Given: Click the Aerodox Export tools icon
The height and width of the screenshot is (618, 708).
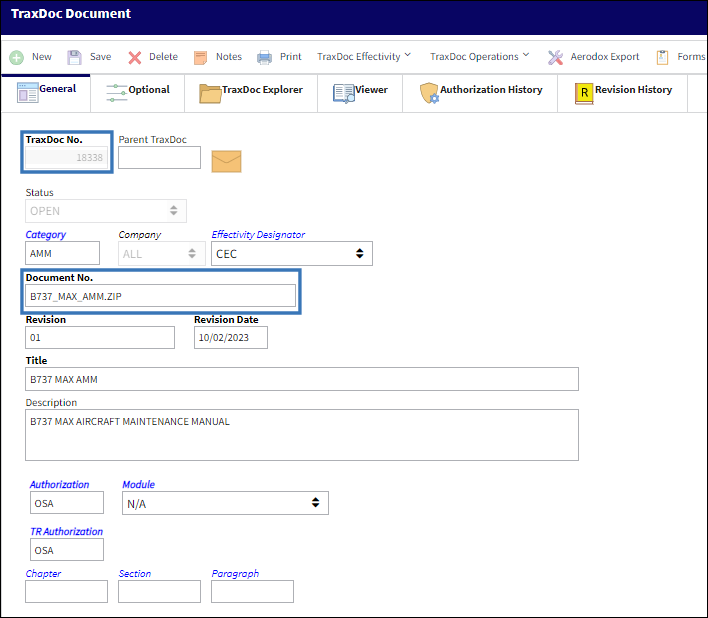Looking at the screenshot, I should point(555,57).
